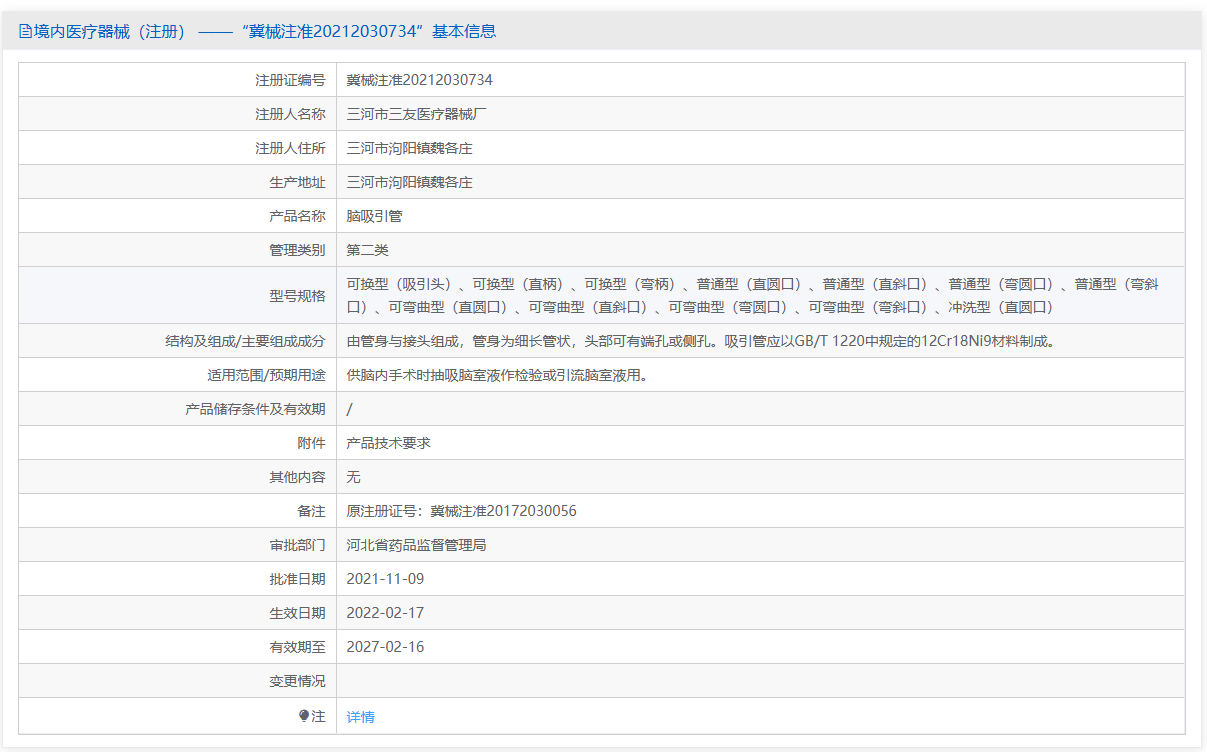Click the 有效期至 label
This screenshot has width=1207, height=752.
tap(297, 647)
